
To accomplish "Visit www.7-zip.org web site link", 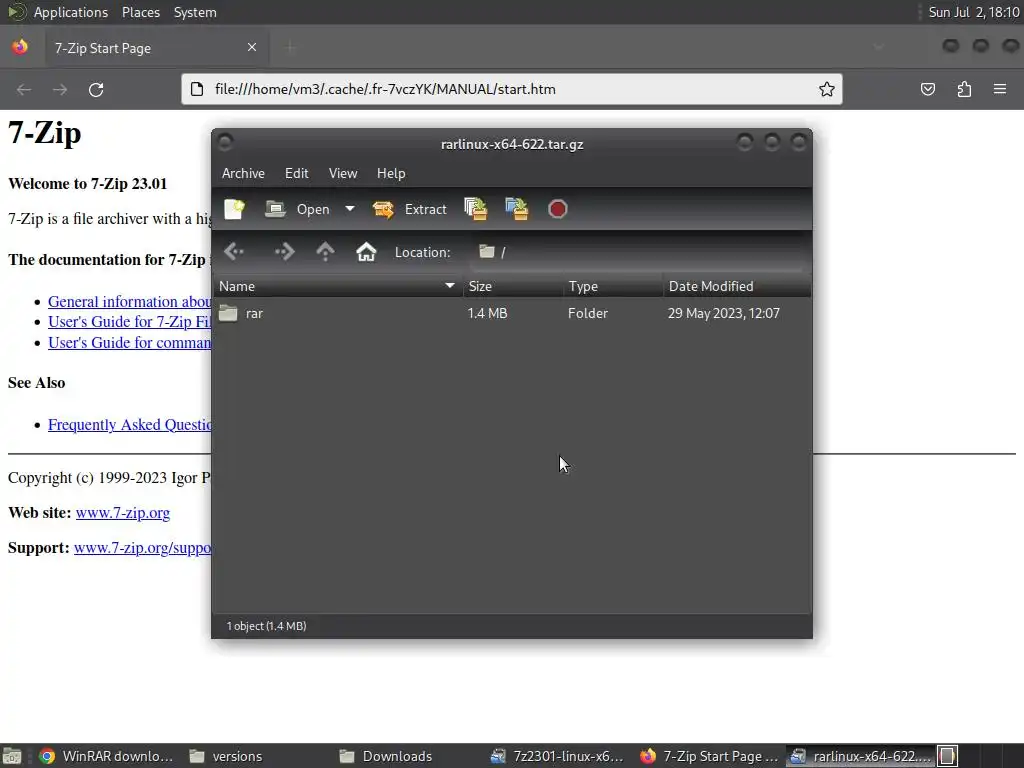I will click(123, 513).
